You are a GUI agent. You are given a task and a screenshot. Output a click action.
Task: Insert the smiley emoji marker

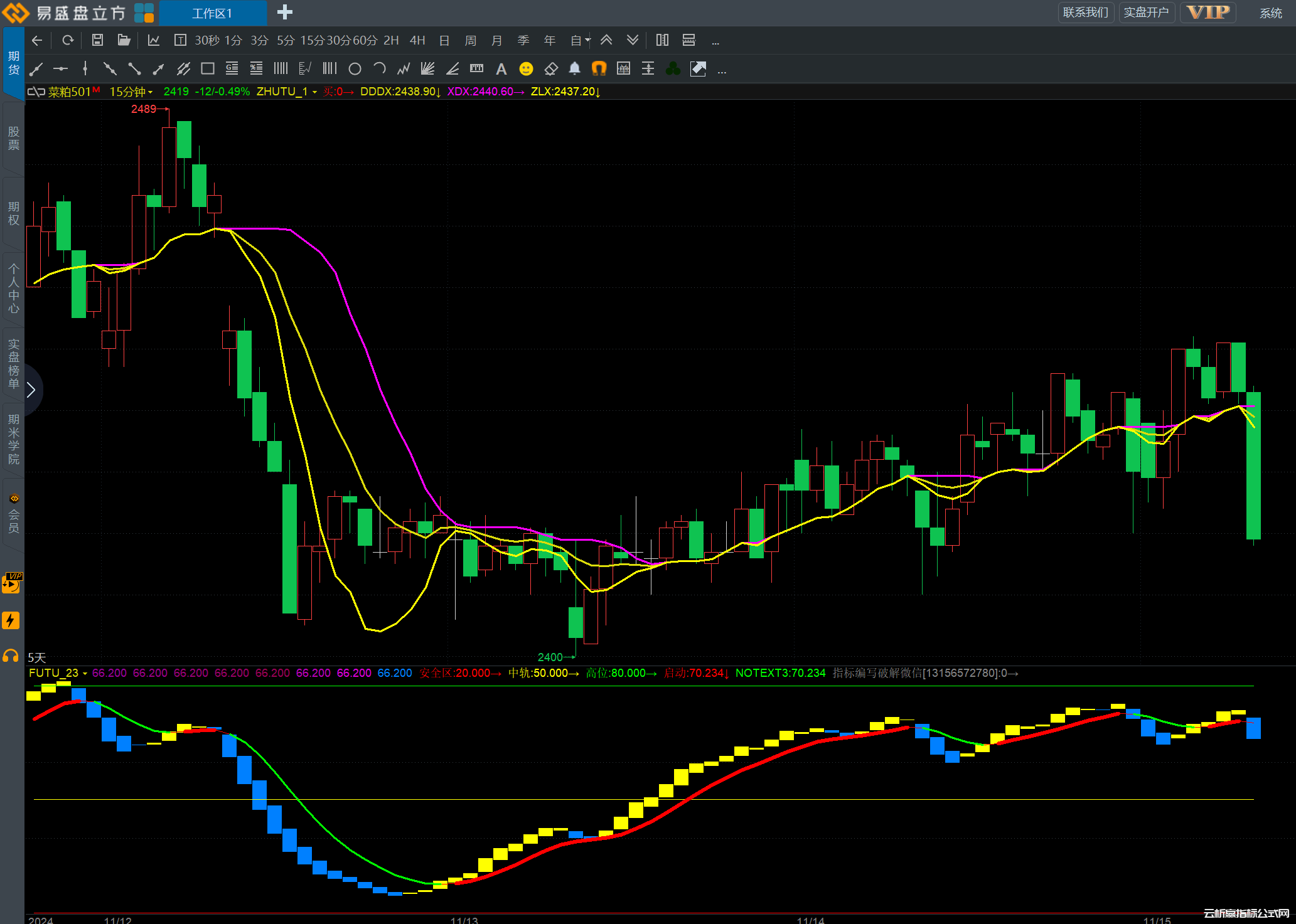coord(526,69)
